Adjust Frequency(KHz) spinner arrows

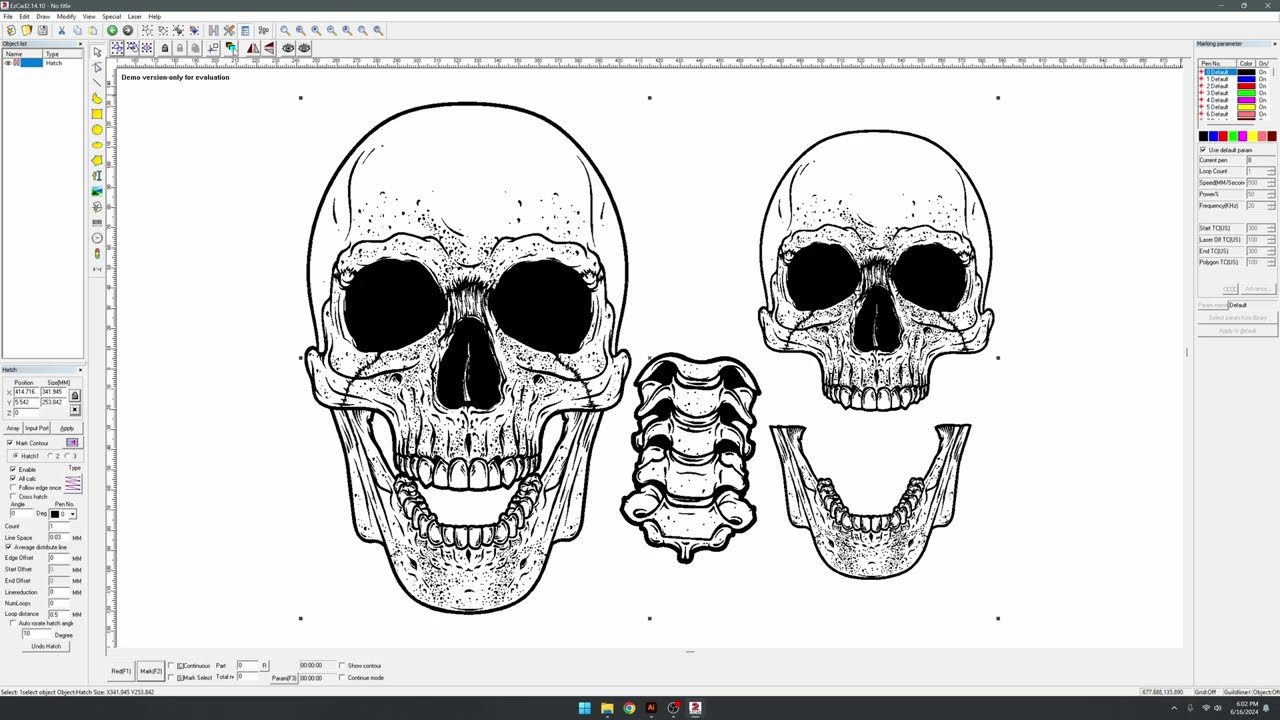point(1271,206)
